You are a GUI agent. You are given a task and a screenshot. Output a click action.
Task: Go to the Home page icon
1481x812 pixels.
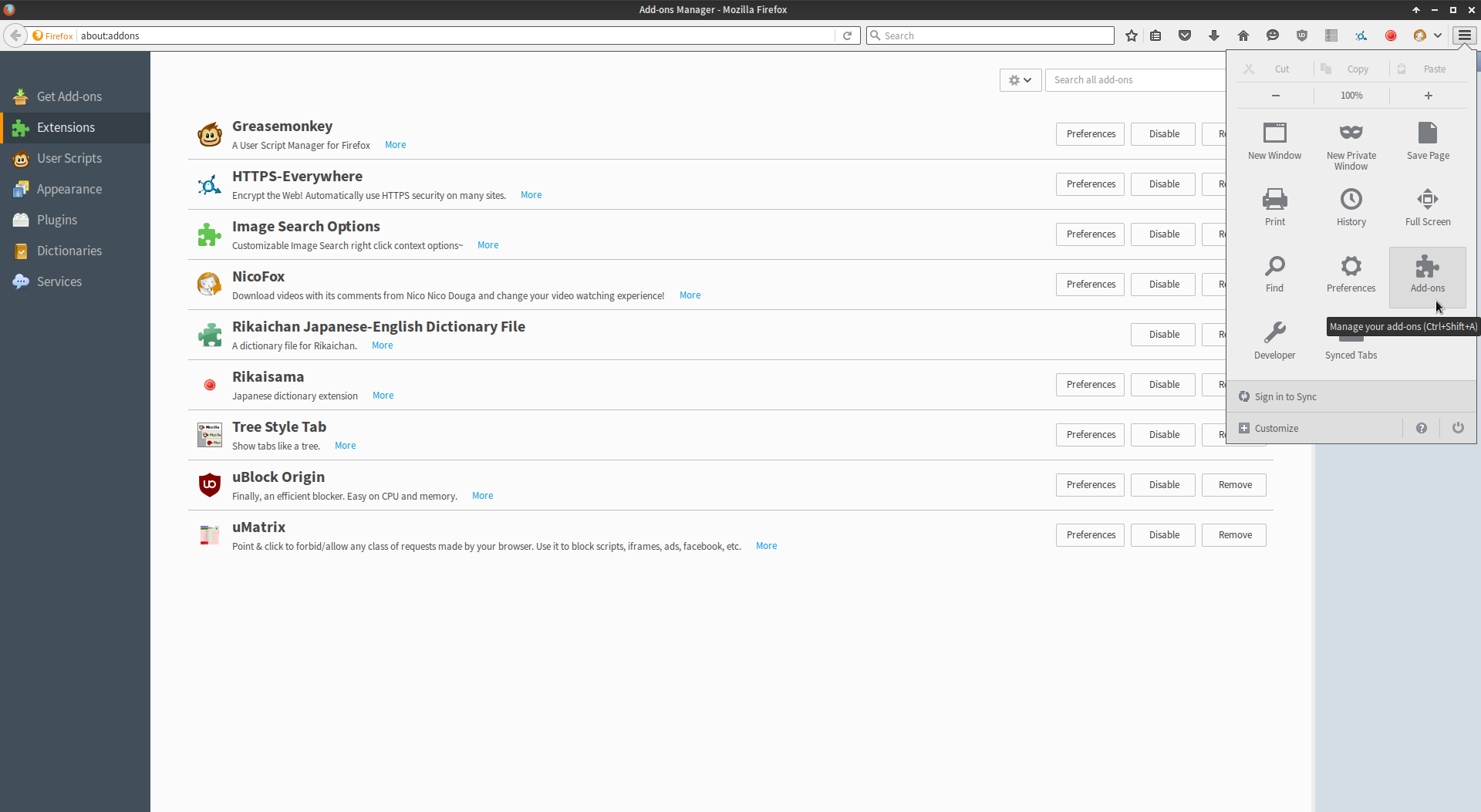[x=1243, y=35]
